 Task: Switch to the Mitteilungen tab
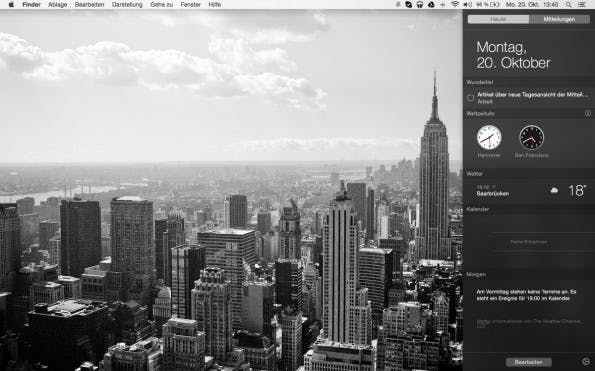tap(559, 19)
